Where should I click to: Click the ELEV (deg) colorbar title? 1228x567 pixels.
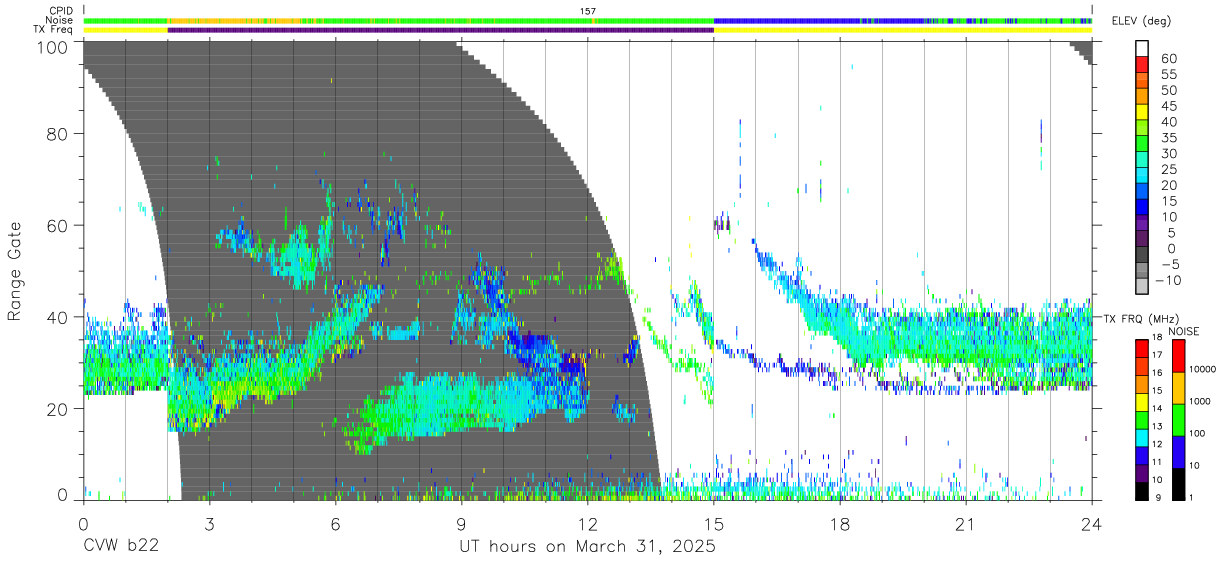pos(1142,20)
